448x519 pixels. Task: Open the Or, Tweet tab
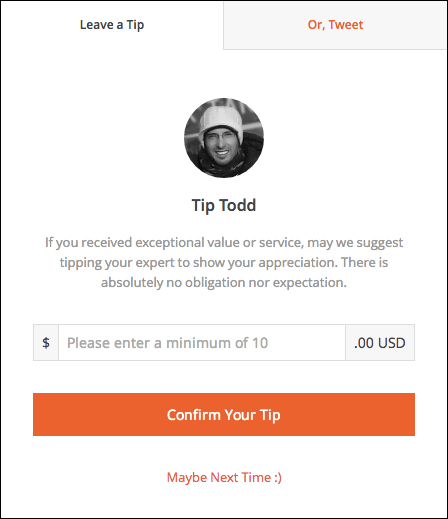[x=335, y=25]
